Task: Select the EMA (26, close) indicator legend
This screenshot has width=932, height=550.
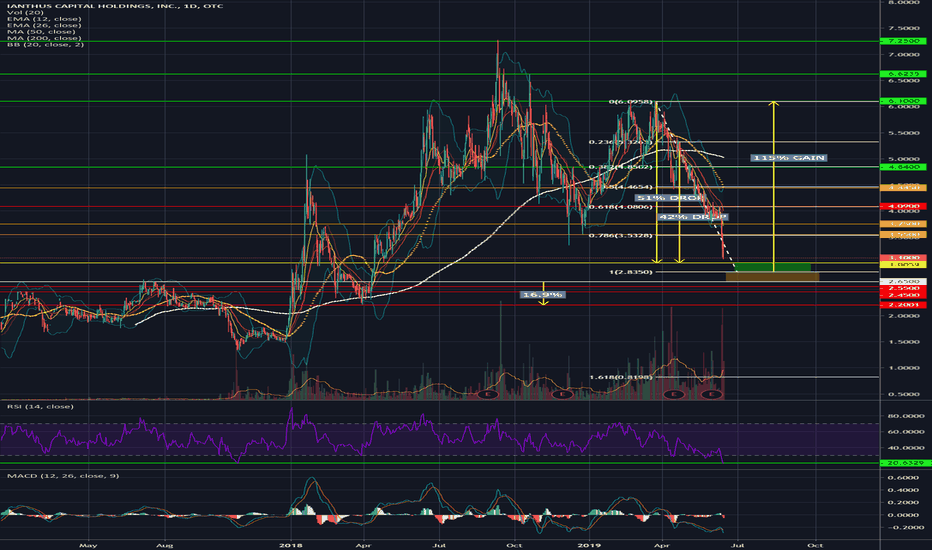Action: coord(44,26)
